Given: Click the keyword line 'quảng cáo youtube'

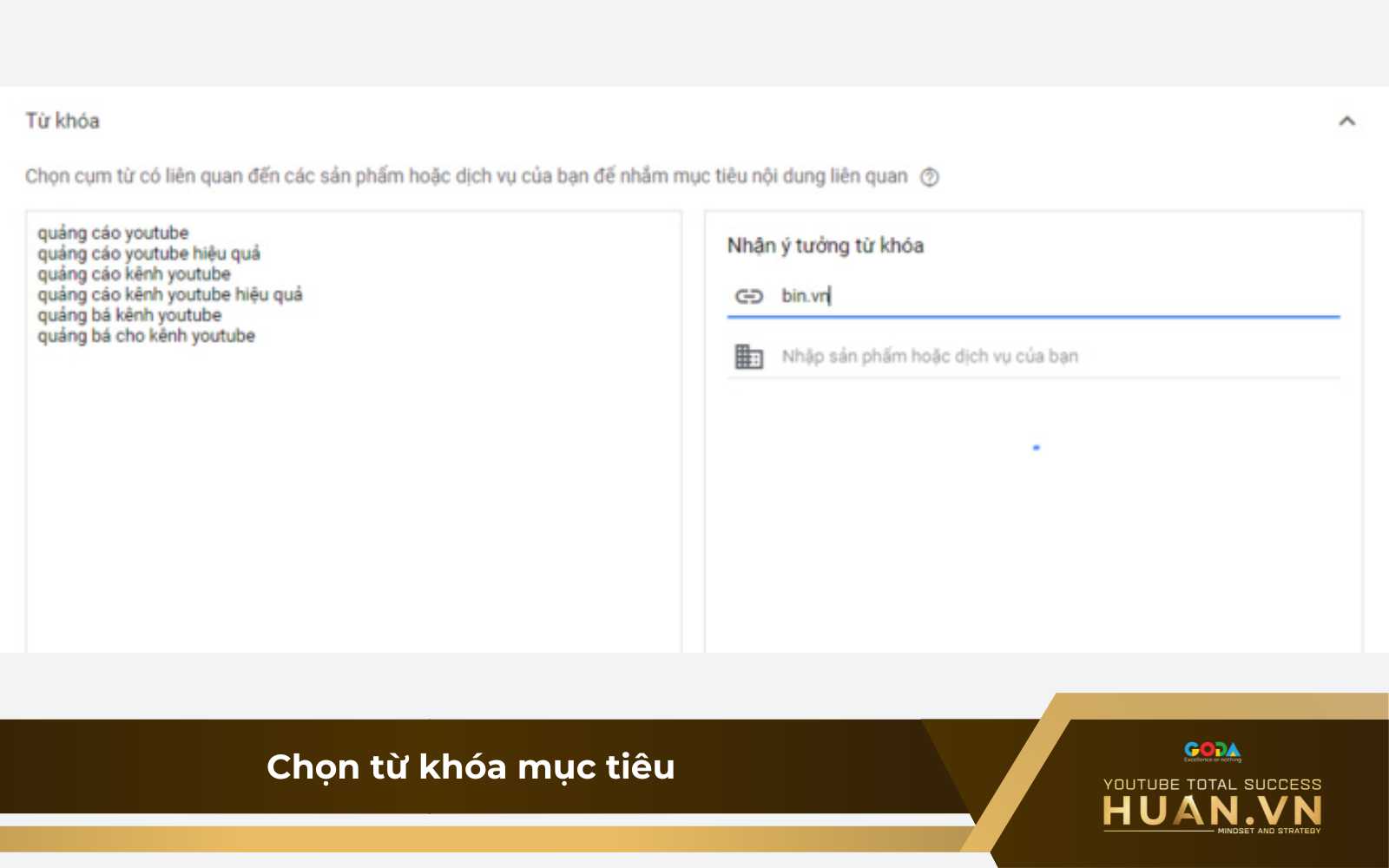Looking at the screenshot, I should [113, 233].
